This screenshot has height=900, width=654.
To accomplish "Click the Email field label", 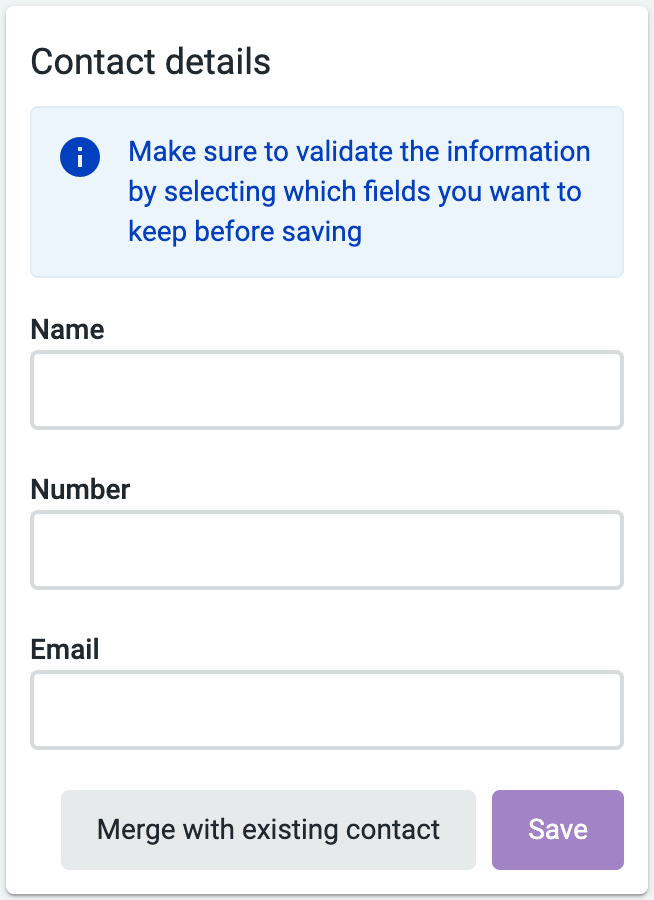I will tap(65, 649).
